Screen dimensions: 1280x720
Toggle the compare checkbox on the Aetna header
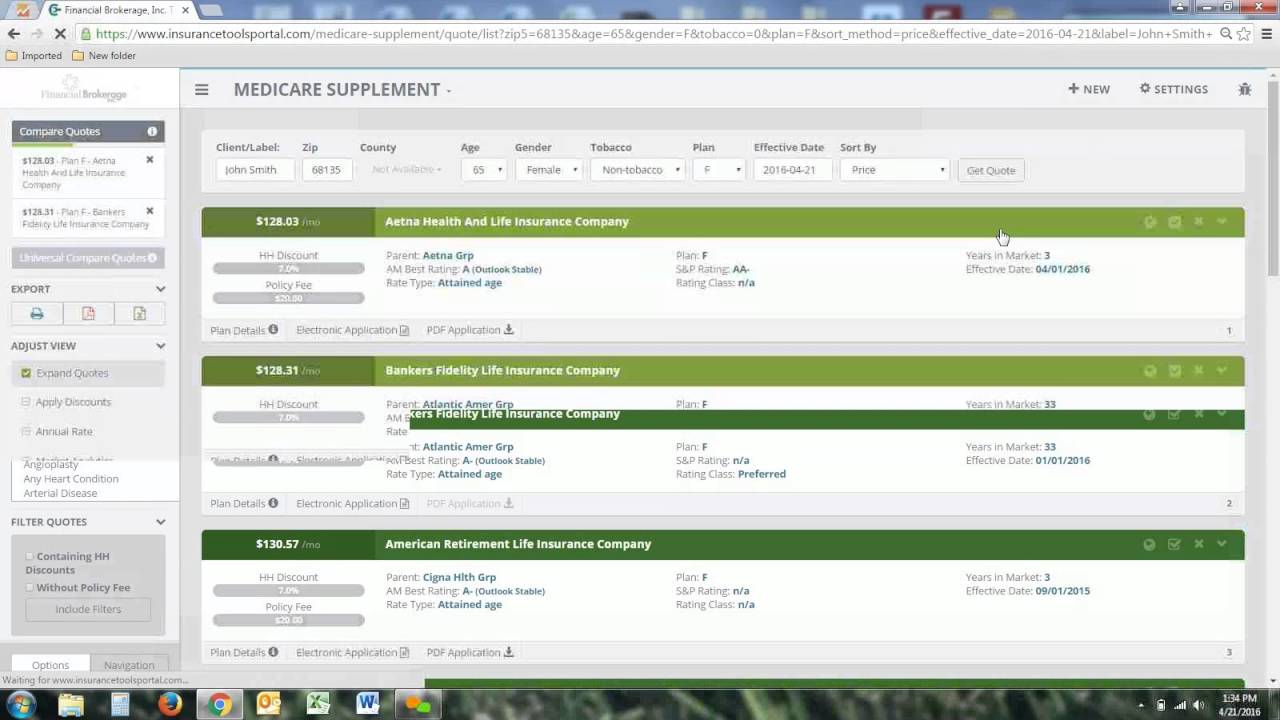click(x=1174, y=222)
